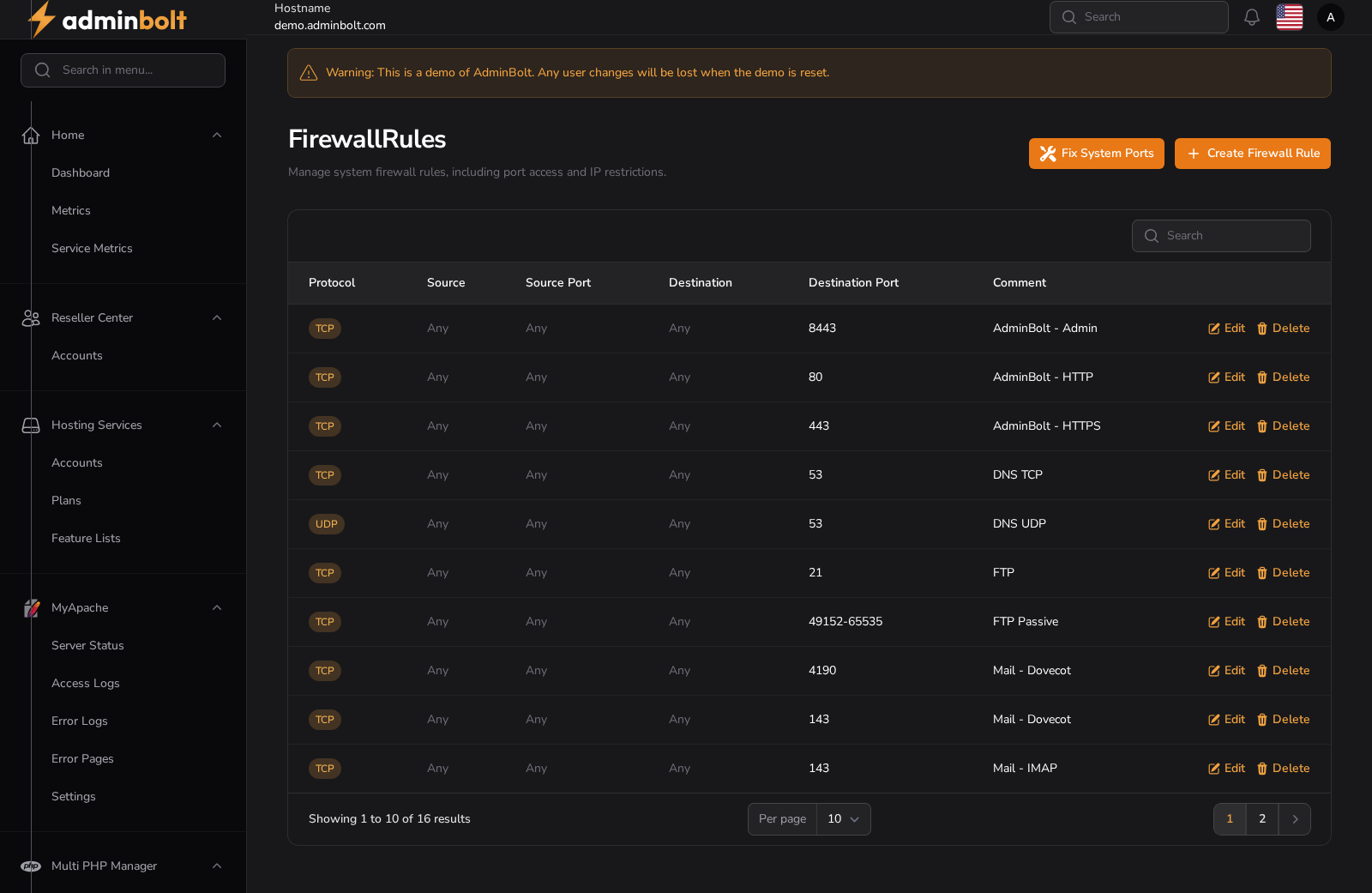Focus the top bar Search field

pos(1139,17)
